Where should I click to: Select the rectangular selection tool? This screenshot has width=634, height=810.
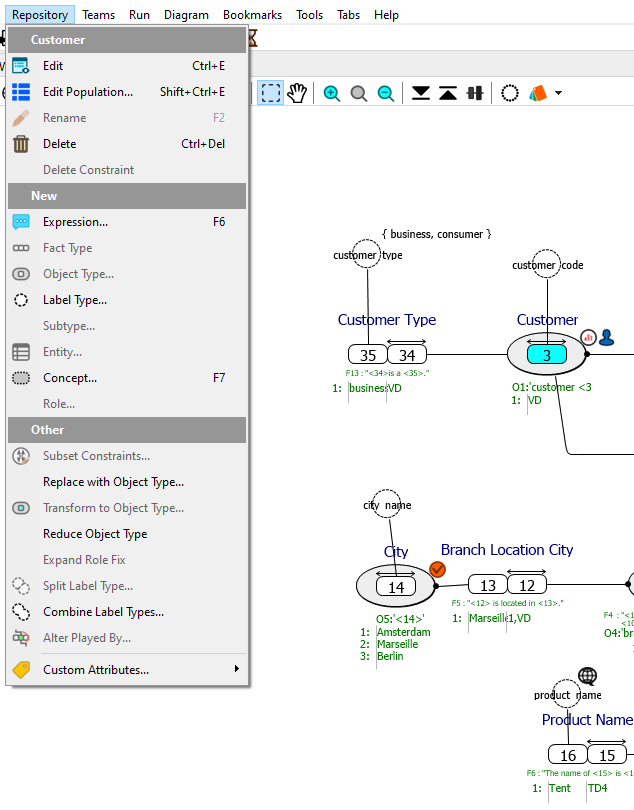270,93
